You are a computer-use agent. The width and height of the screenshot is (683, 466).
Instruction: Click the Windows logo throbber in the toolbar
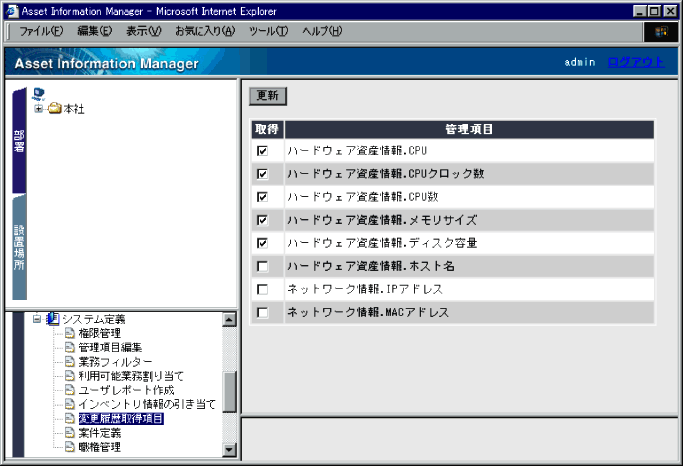[x=661, y=32]
